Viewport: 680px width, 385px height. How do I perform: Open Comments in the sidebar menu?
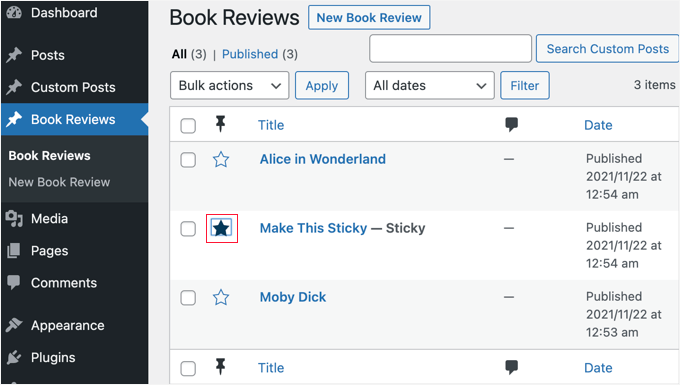(64, 283)
